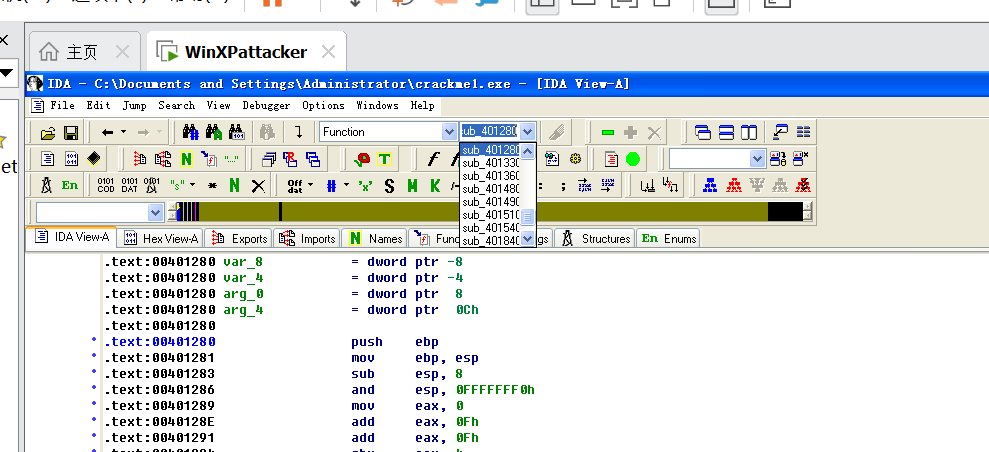Click the Open file folder icon
The height and width of the screenshot is (452, 989).
tap(48, 132)
